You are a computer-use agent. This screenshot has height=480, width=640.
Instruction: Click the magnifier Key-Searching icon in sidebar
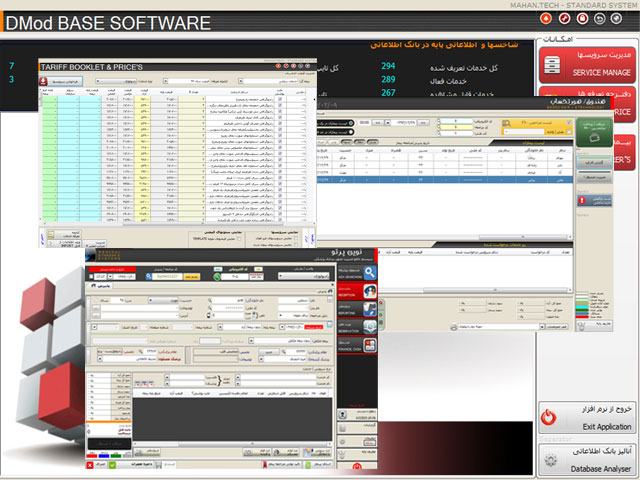click(x=370, y=271)
